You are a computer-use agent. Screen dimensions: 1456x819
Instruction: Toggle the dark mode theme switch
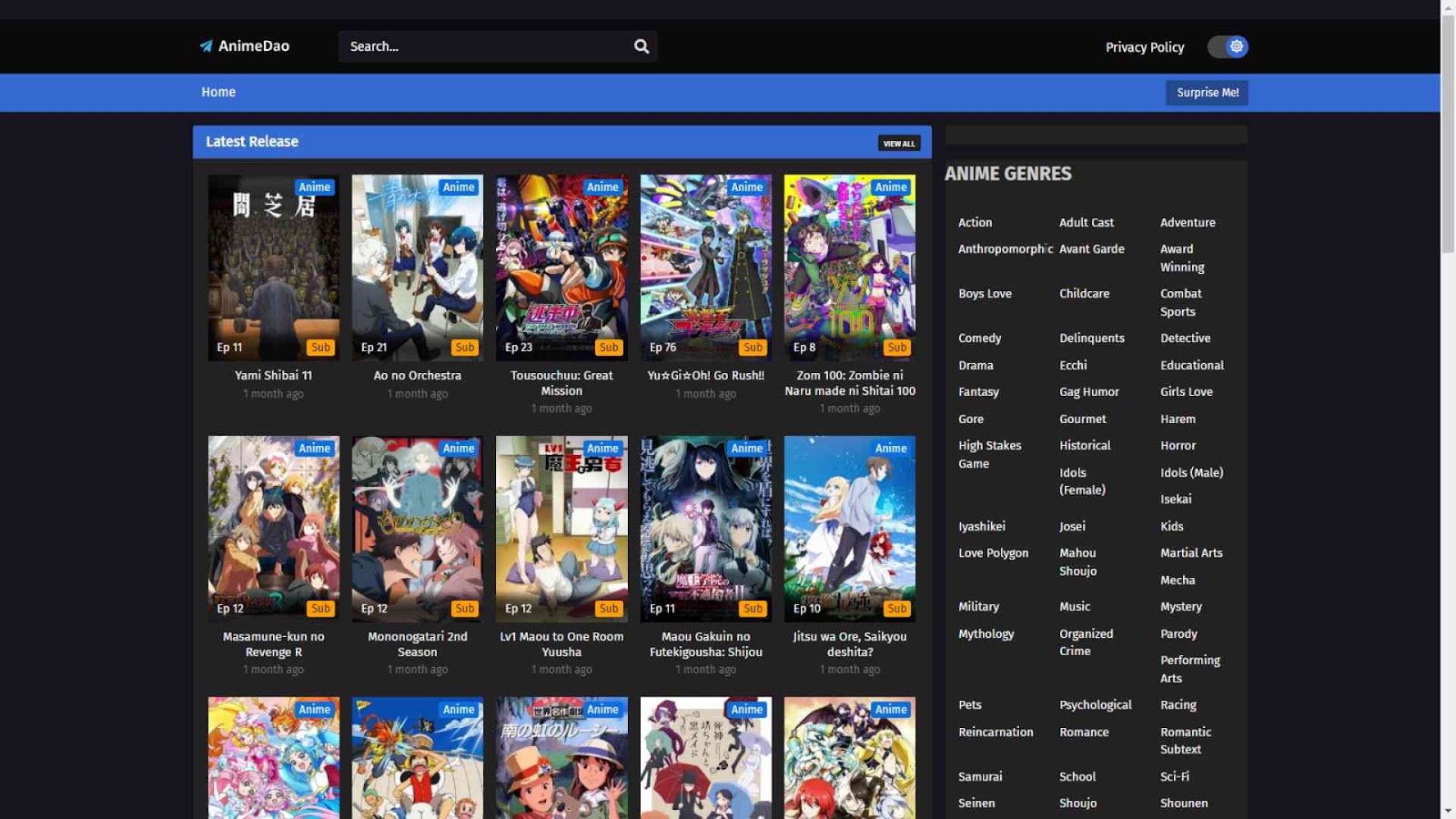tap(1227, 46)
